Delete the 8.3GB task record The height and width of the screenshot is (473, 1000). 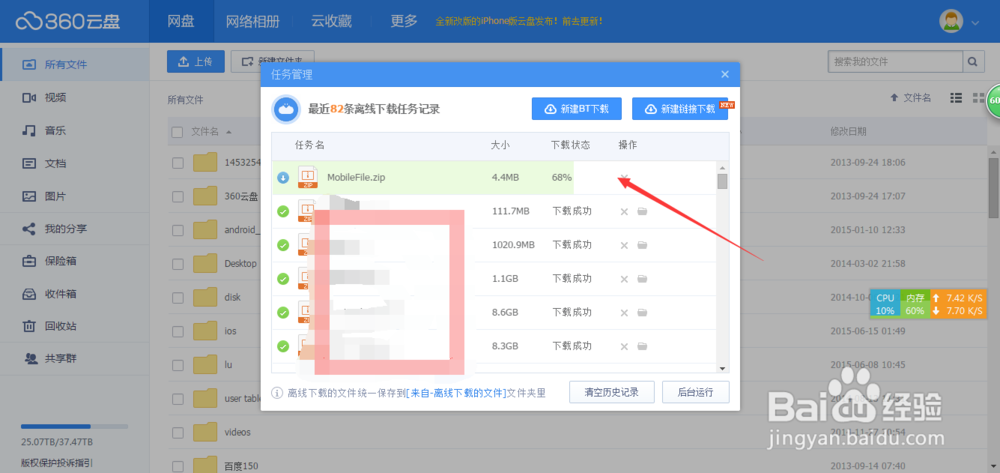(624, 346)
